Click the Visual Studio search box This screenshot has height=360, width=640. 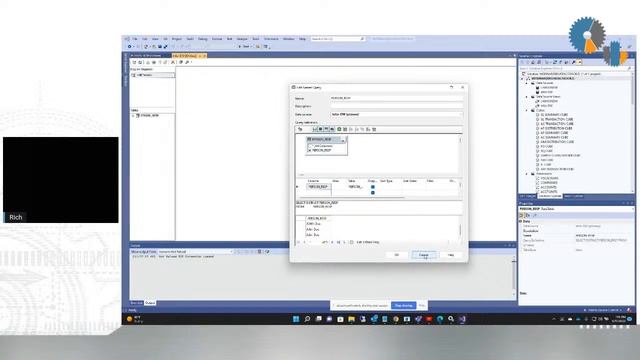(x=337, y=39)
